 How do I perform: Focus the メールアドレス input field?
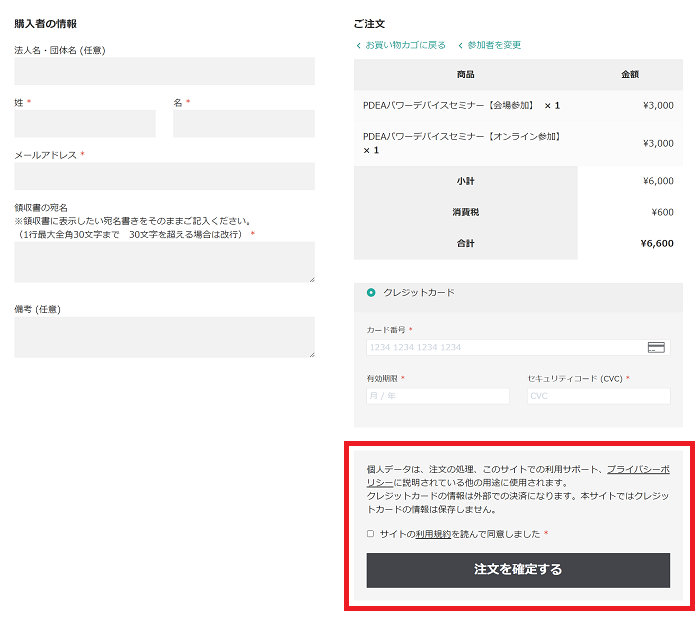click(x=164, y=176)
